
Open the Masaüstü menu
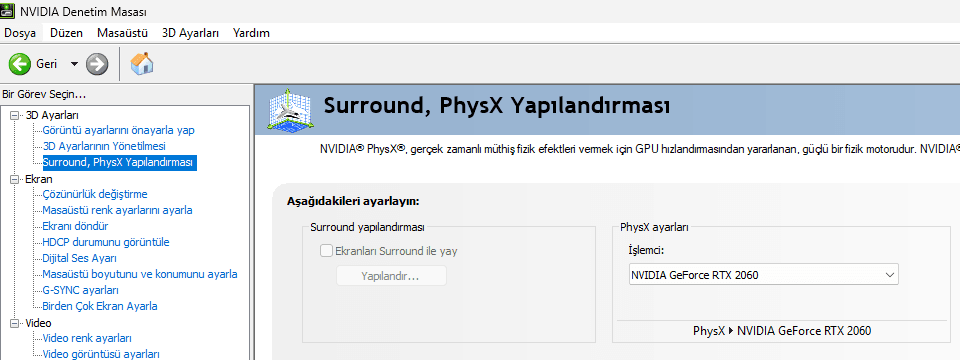pyautogui.click(x=122, y=33)
